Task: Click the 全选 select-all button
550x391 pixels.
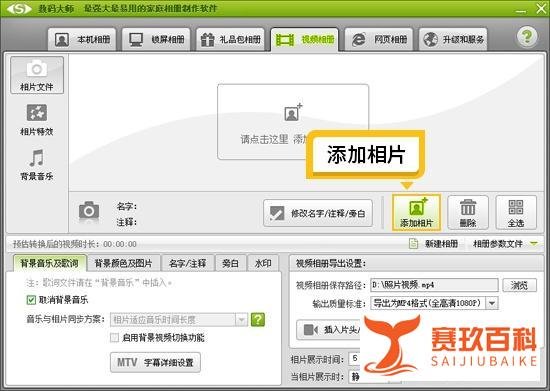Action: click(x=516, y=213)
